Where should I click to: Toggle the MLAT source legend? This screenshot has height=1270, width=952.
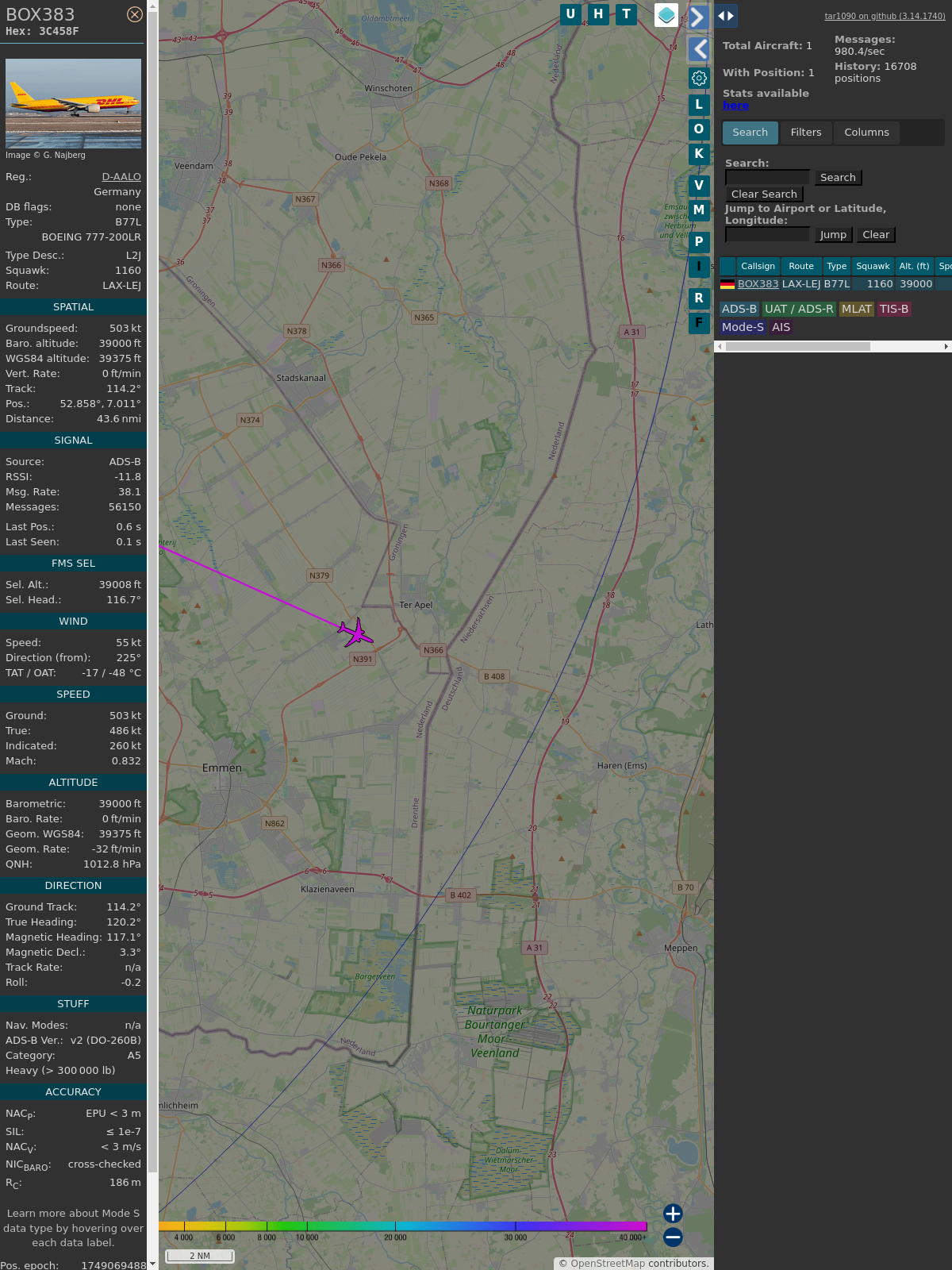(x=857, y=310)
